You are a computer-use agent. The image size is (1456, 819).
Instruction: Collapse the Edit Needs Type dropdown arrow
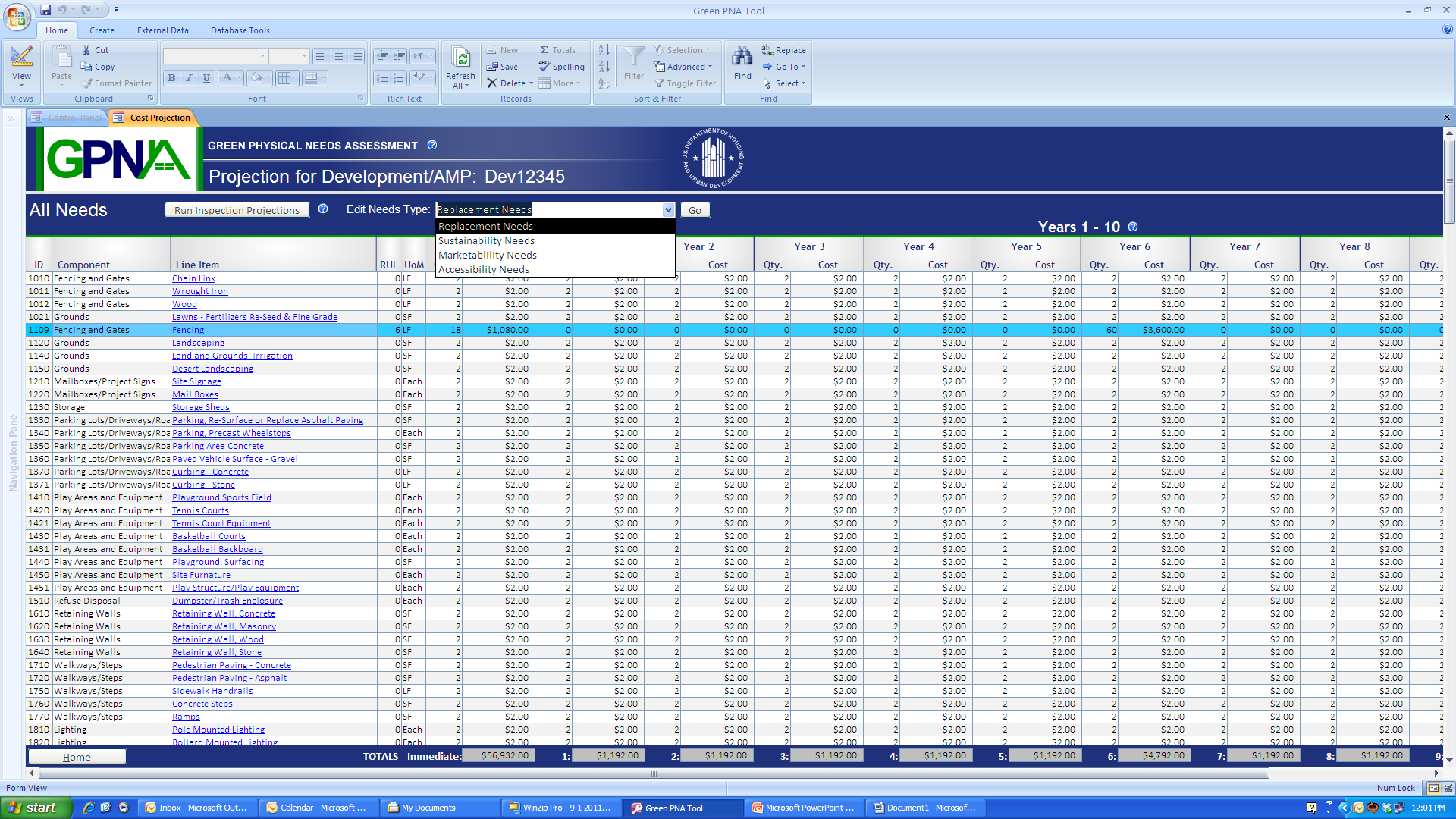point(668,210)
